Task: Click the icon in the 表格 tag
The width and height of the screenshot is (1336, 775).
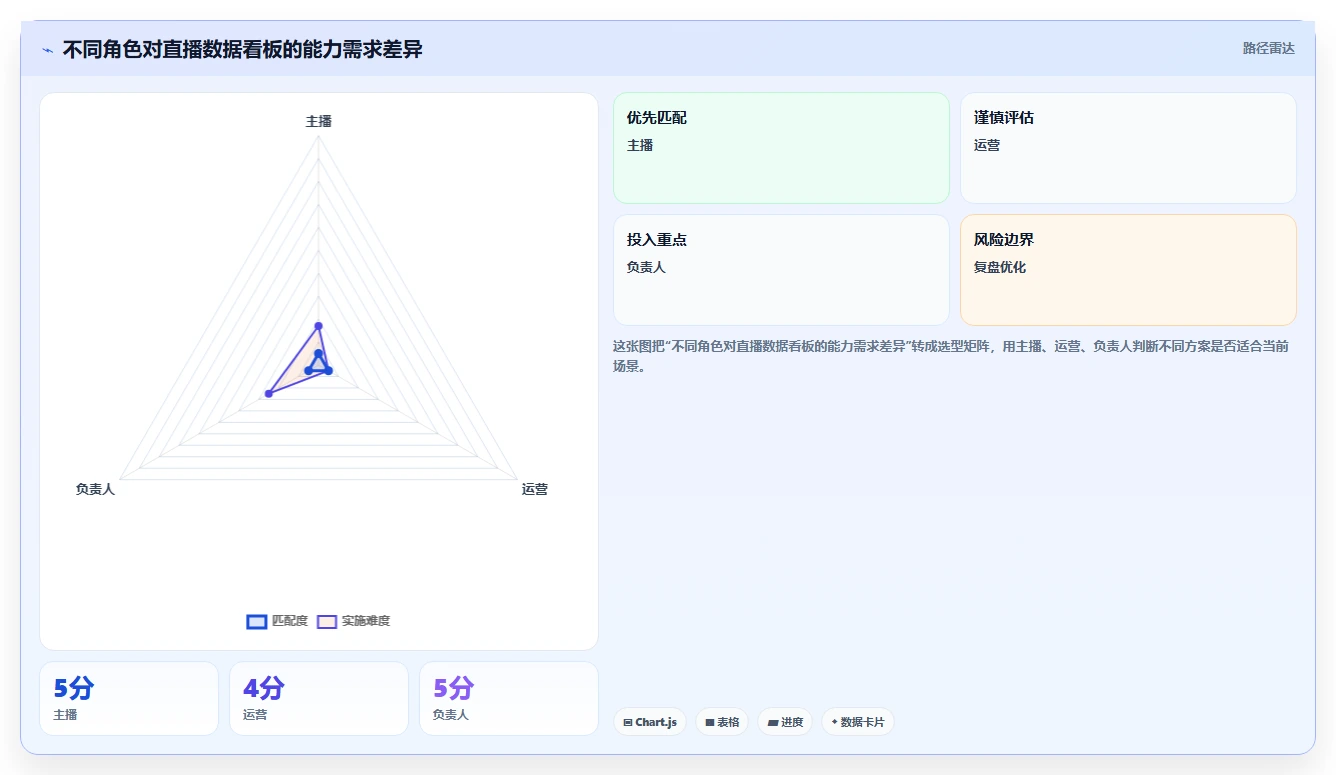Action: click(709, 722)
